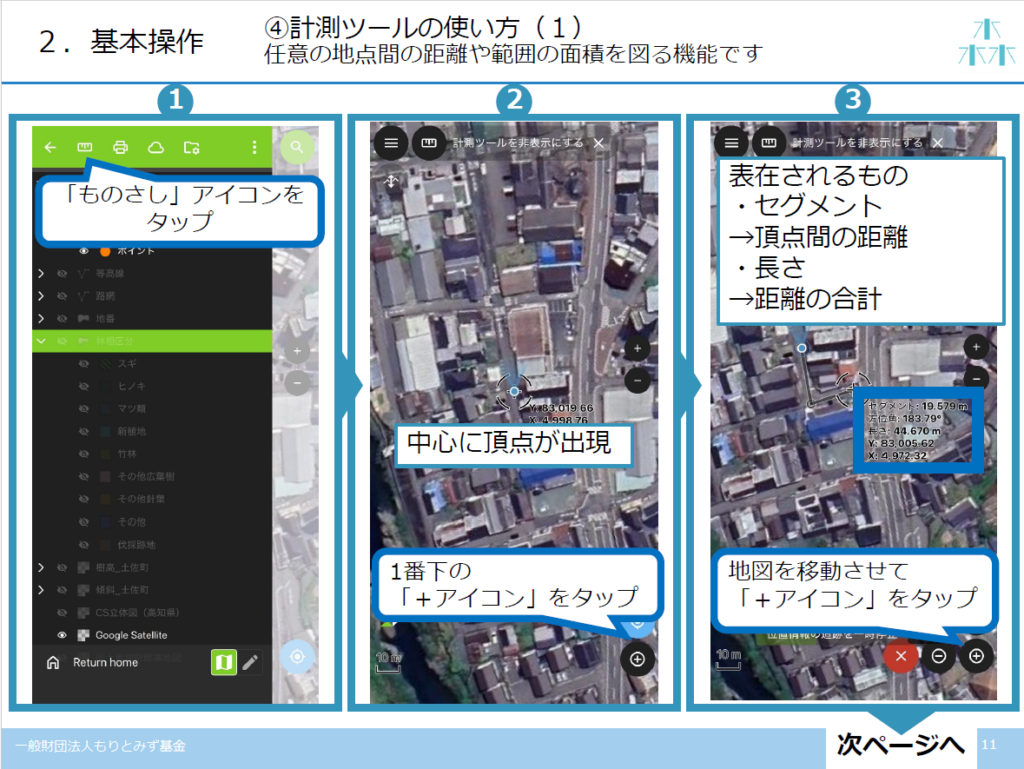Image resolution: width=1024 pixels, height=769 pixels.
Task: Collapse the 林相区分 layer group
Action: [41, 341]
